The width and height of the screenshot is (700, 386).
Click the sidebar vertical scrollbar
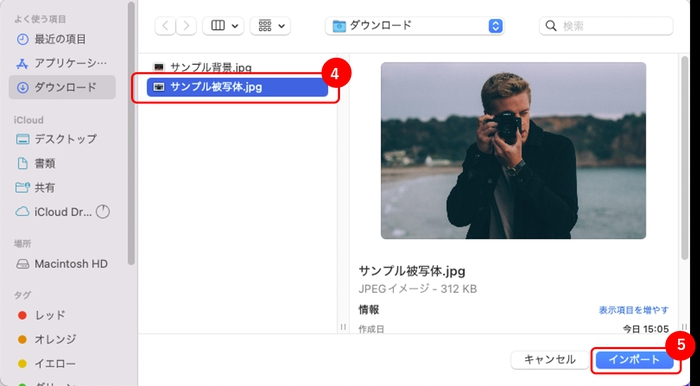tap(131, 134)
